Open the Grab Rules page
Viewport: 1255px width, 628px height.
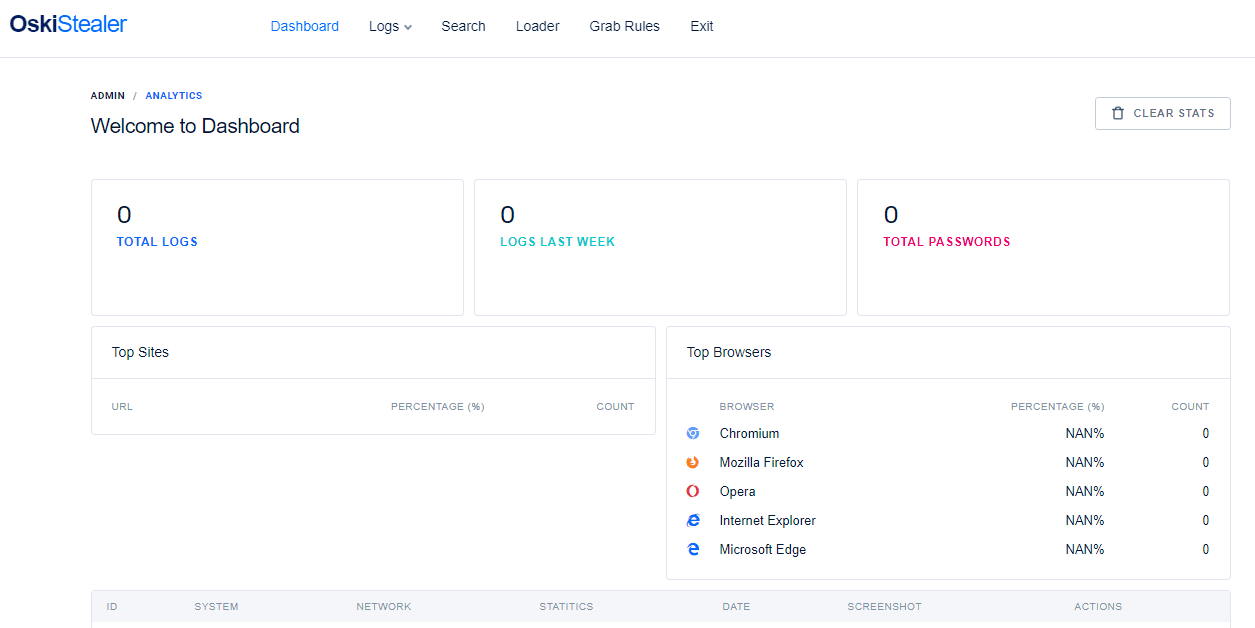click(625, 27)
